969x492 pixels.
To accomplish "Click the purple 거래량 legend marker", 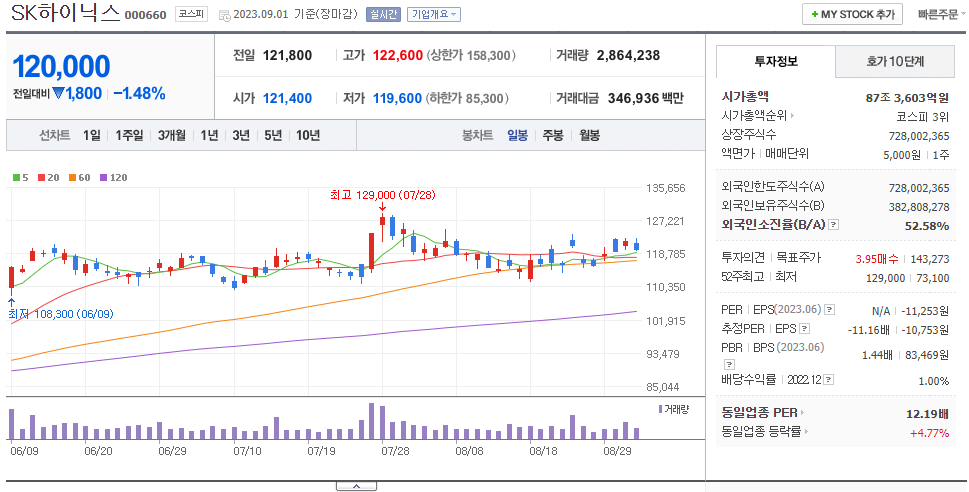I will (x=661, y=409).
